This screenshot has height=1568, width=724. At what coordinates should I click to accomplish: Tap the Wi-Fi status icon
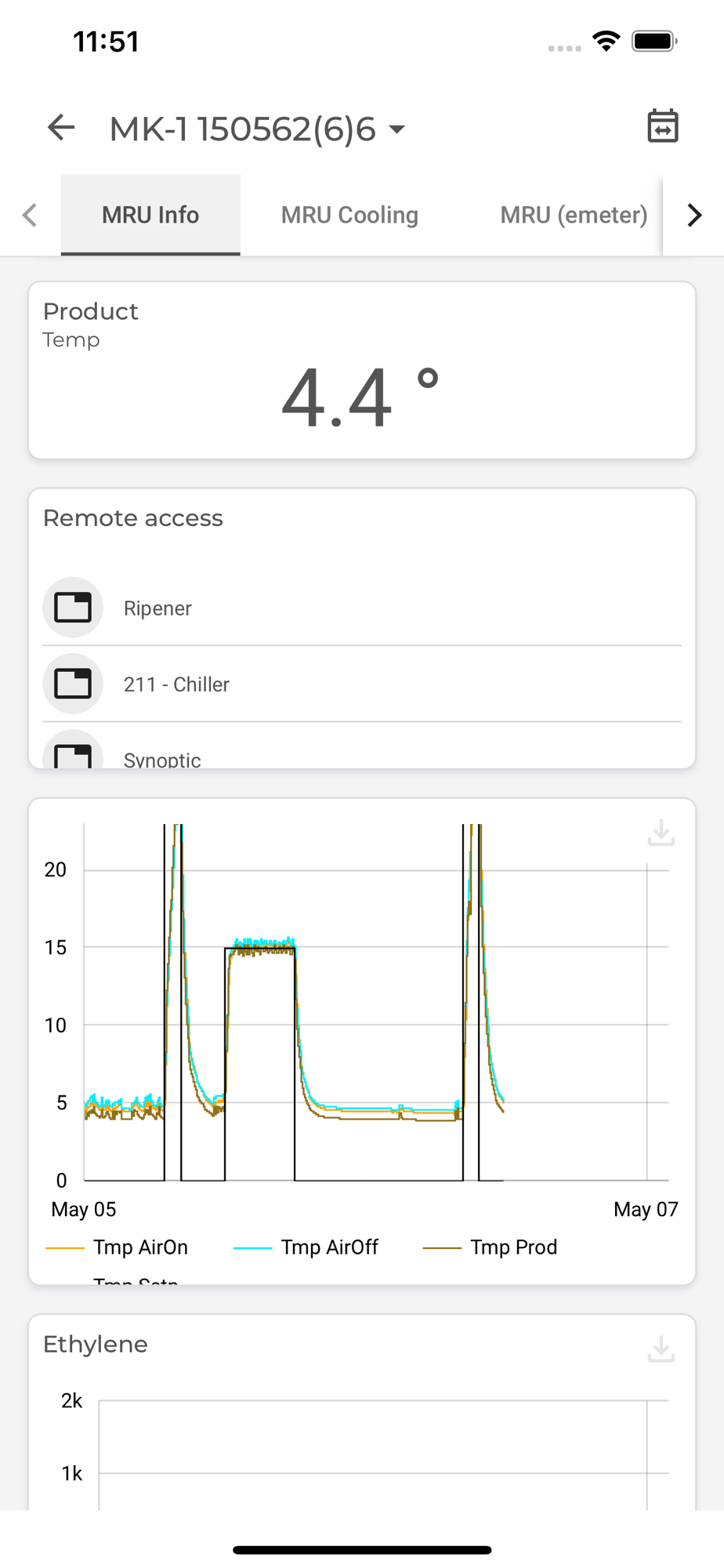[x=606, y=41]
